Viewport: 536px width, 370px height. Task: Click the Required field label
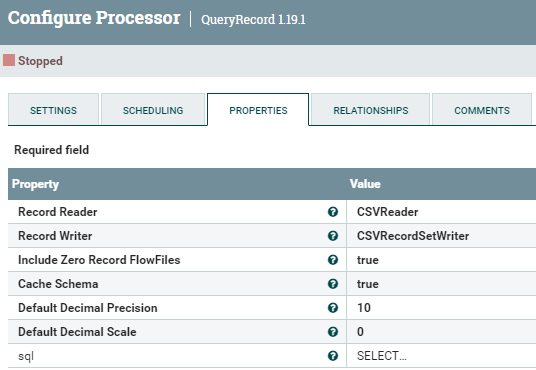coord(52,150)
